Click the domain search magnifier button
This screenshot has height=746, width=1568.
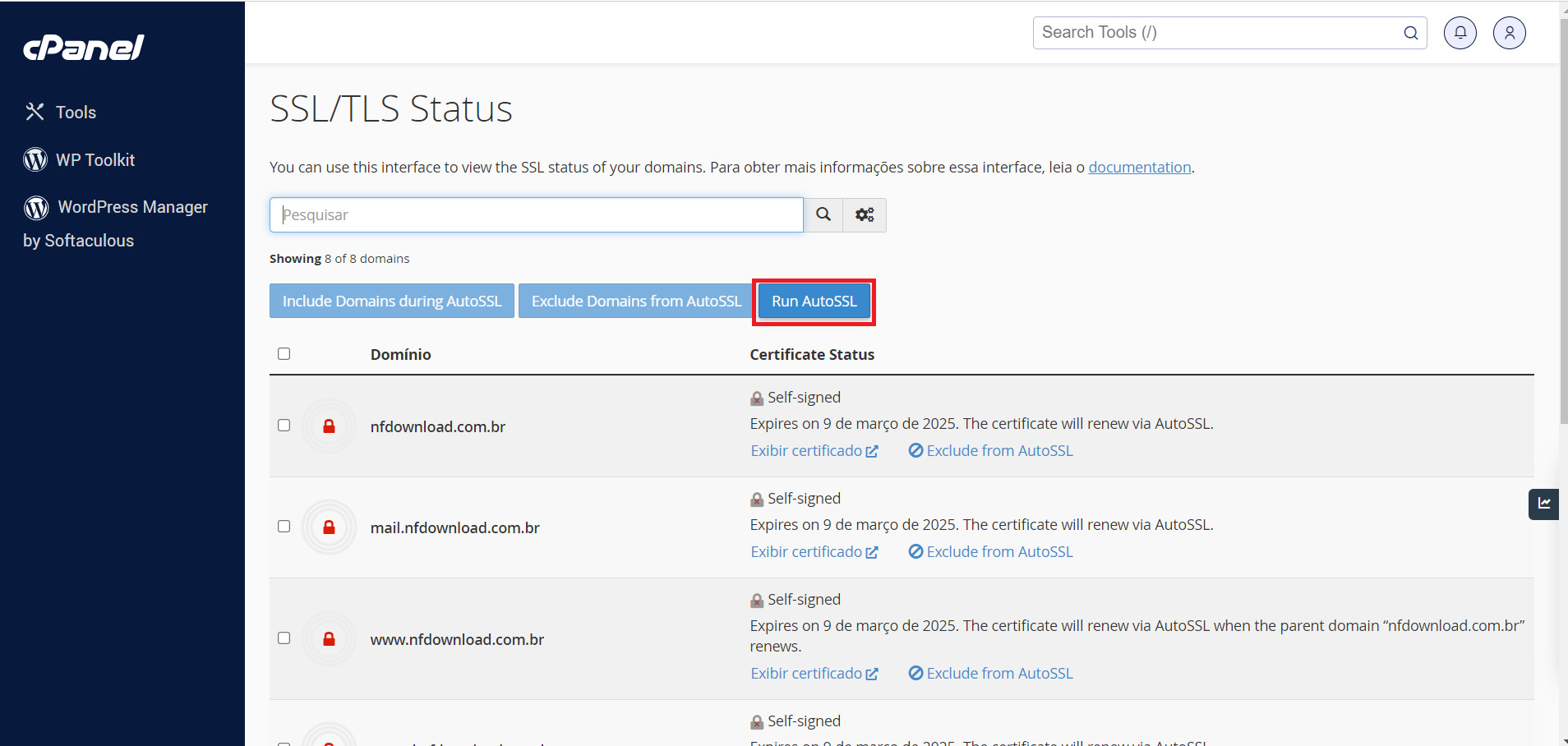click(x=823, y=214)
